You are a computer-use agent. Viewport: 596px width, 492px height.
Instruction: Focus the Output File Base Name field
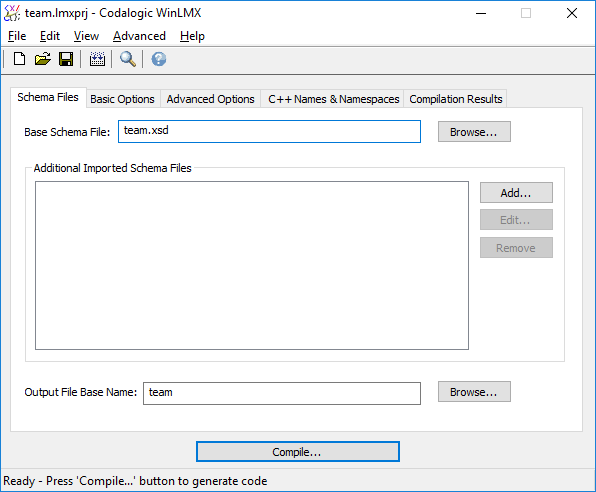[x=282, y=393]
